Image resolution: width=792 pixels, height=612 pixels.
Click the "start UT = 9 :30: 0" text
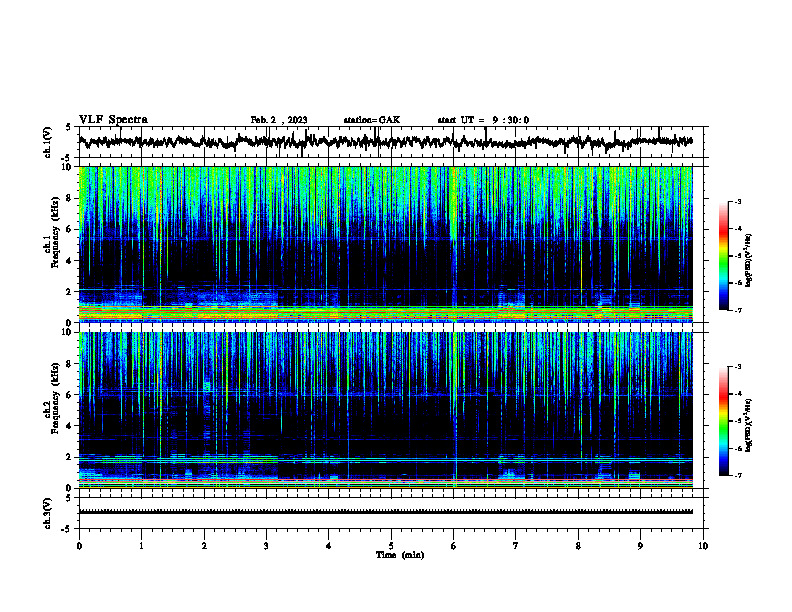[x=483, y=120]
